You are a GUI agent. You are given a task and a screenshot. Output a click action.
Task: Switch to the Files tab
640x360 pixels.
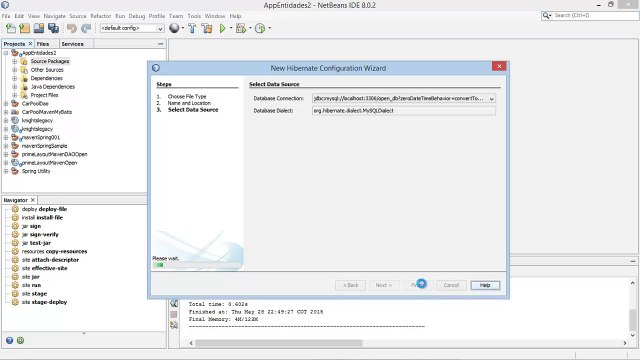(x=43, y=44)
